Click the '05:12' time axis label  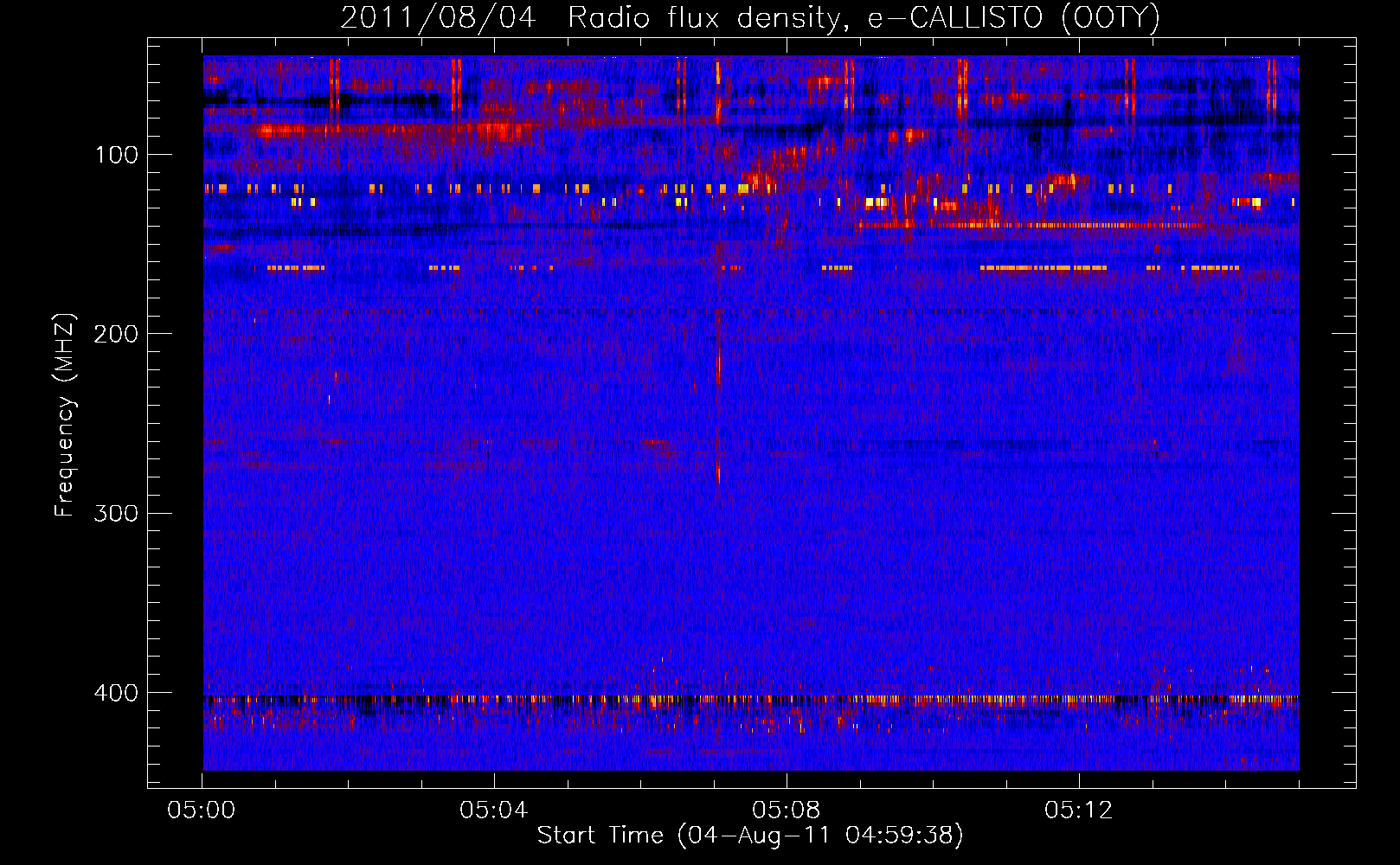[x=1078, y=811]
